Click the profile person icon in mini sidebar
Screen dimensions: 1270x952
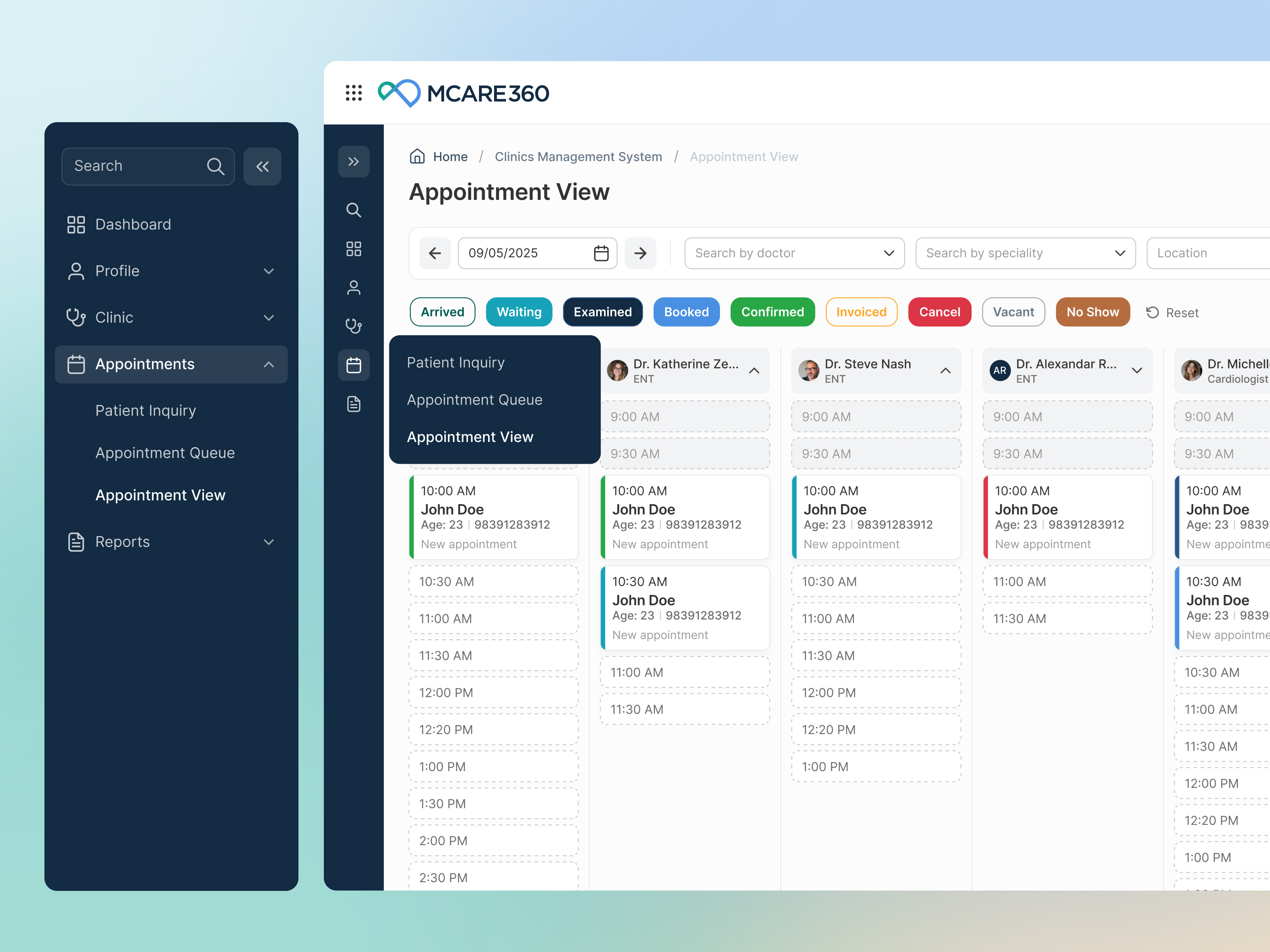pos(354,288)
